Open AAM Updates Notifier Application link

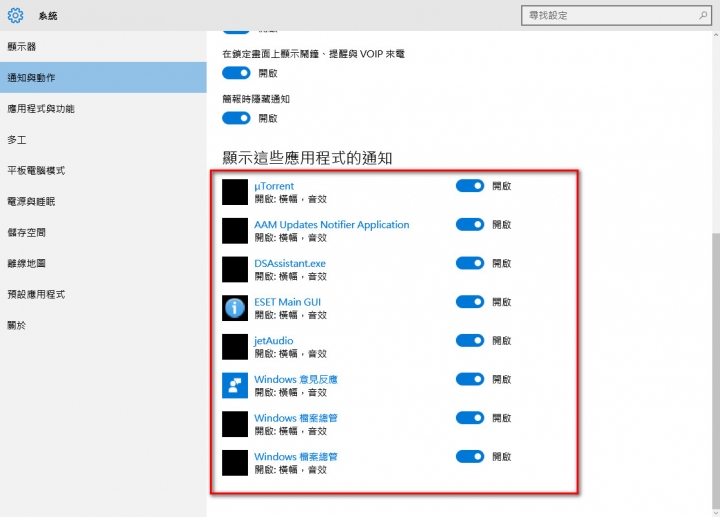tap(332, 225)
